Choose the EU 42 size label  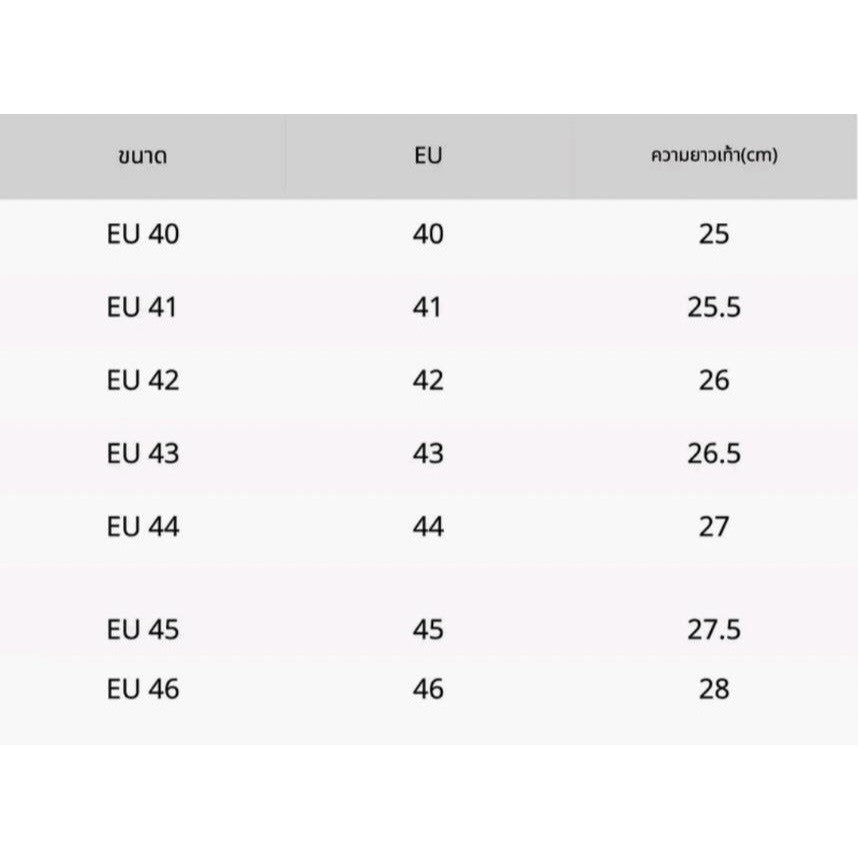(x=143, y=380)
